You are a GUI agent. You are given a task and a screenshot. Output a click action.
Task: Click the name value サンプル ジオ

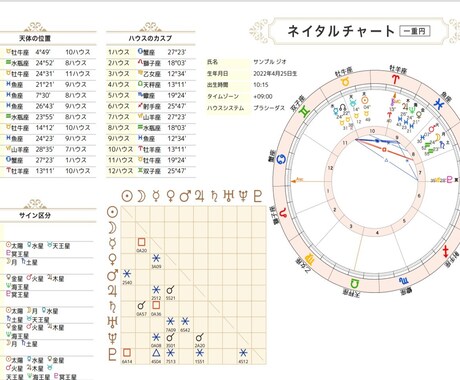click(270, 62)
